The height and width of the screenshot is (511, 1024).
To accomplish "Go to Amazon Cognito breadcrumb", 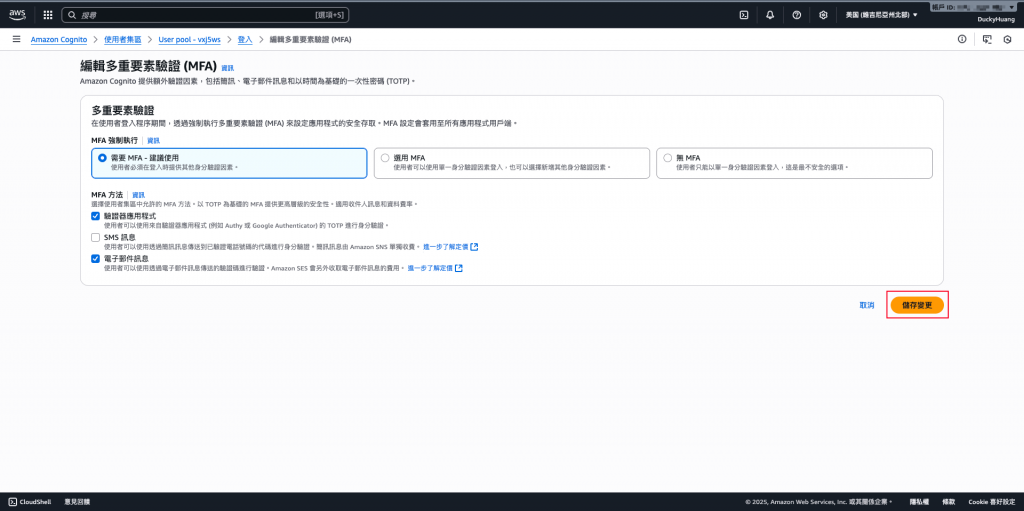I will pyautogui.click(x=59, y=39).
